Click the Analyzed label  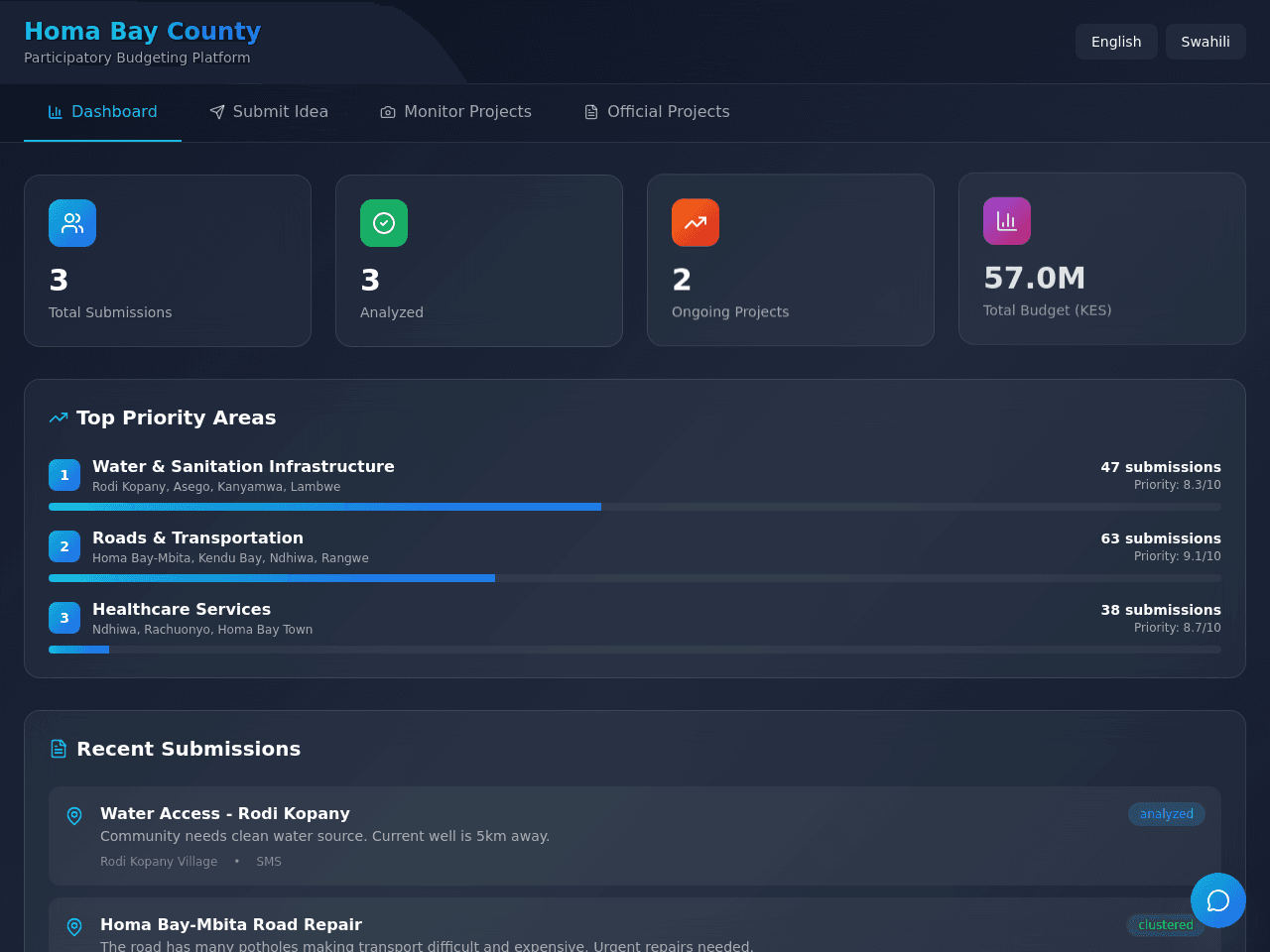[392, 312]
